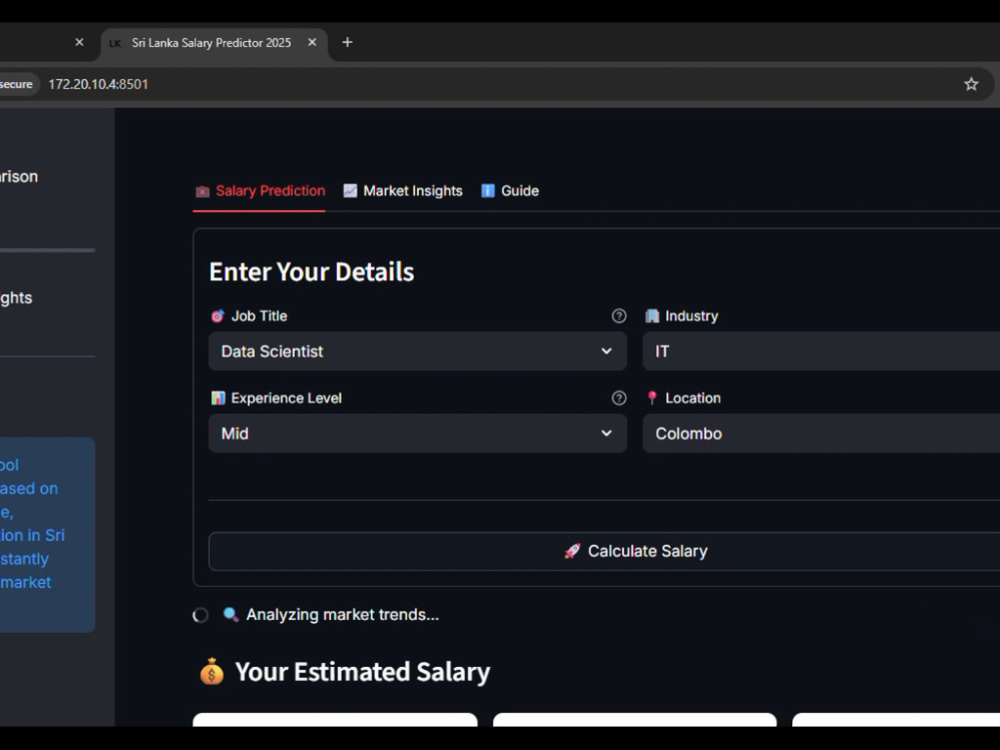Open the Guide tab
The width and height of the screenshot is (1000, 750).
[x=510, y=191]
